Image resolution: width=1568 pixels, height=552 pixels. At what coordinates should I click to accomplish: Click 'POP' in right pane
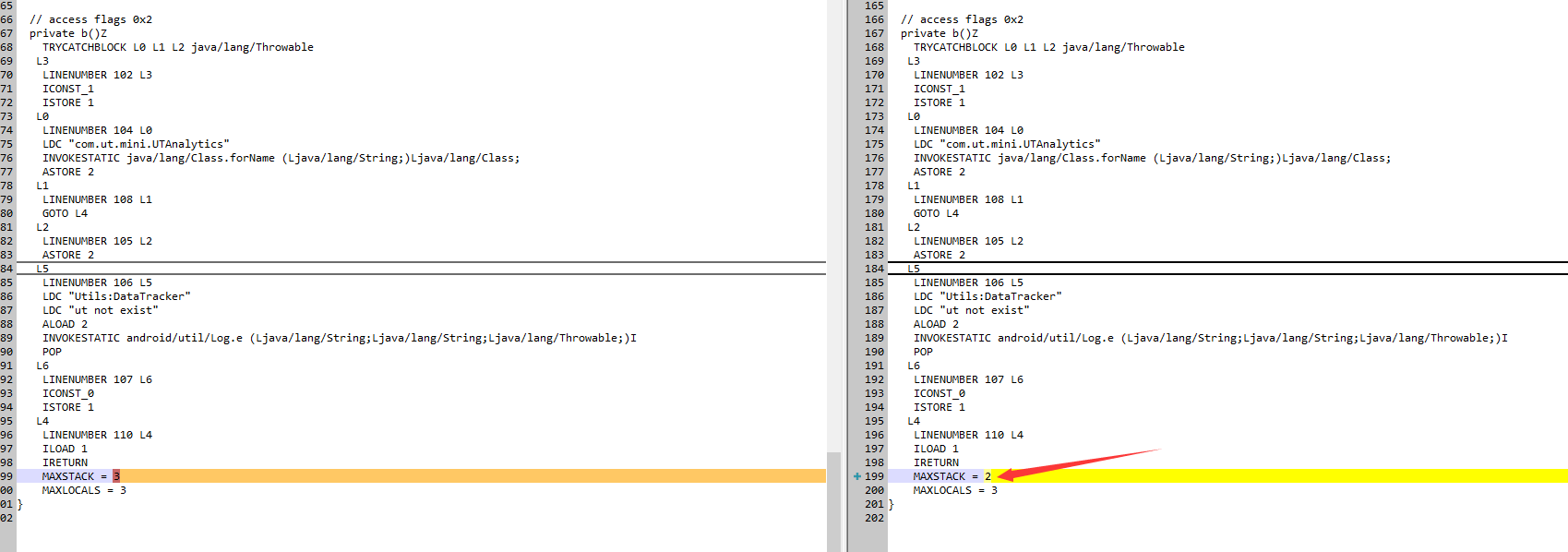click(923, 352)
